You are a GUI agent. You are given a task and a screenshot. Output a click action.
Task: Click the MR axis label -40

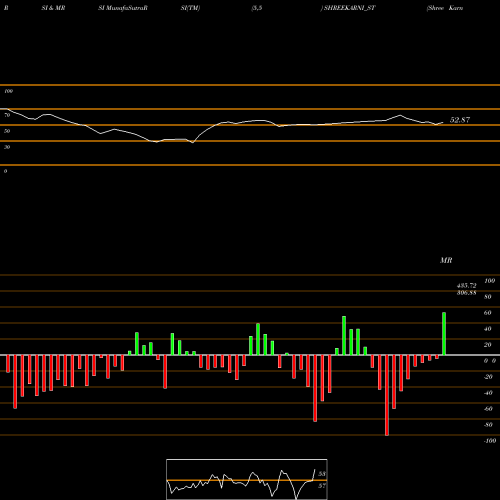pyautogui.click(x=488, y=393)
